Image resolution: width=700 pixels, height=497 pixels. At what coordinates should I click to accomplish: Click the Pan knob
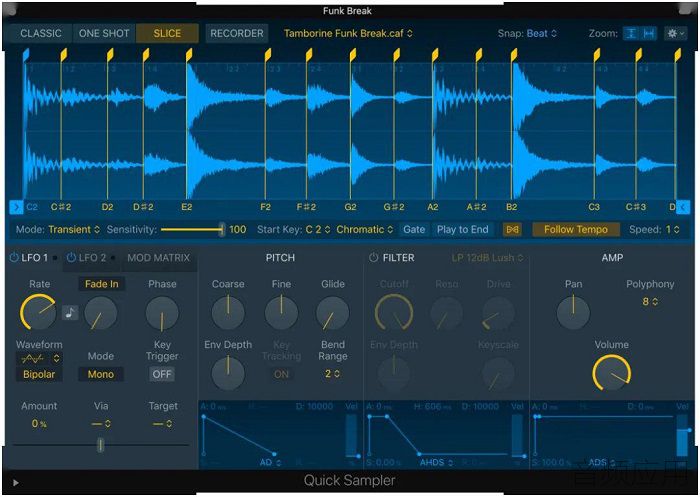[x=573, y=312]
